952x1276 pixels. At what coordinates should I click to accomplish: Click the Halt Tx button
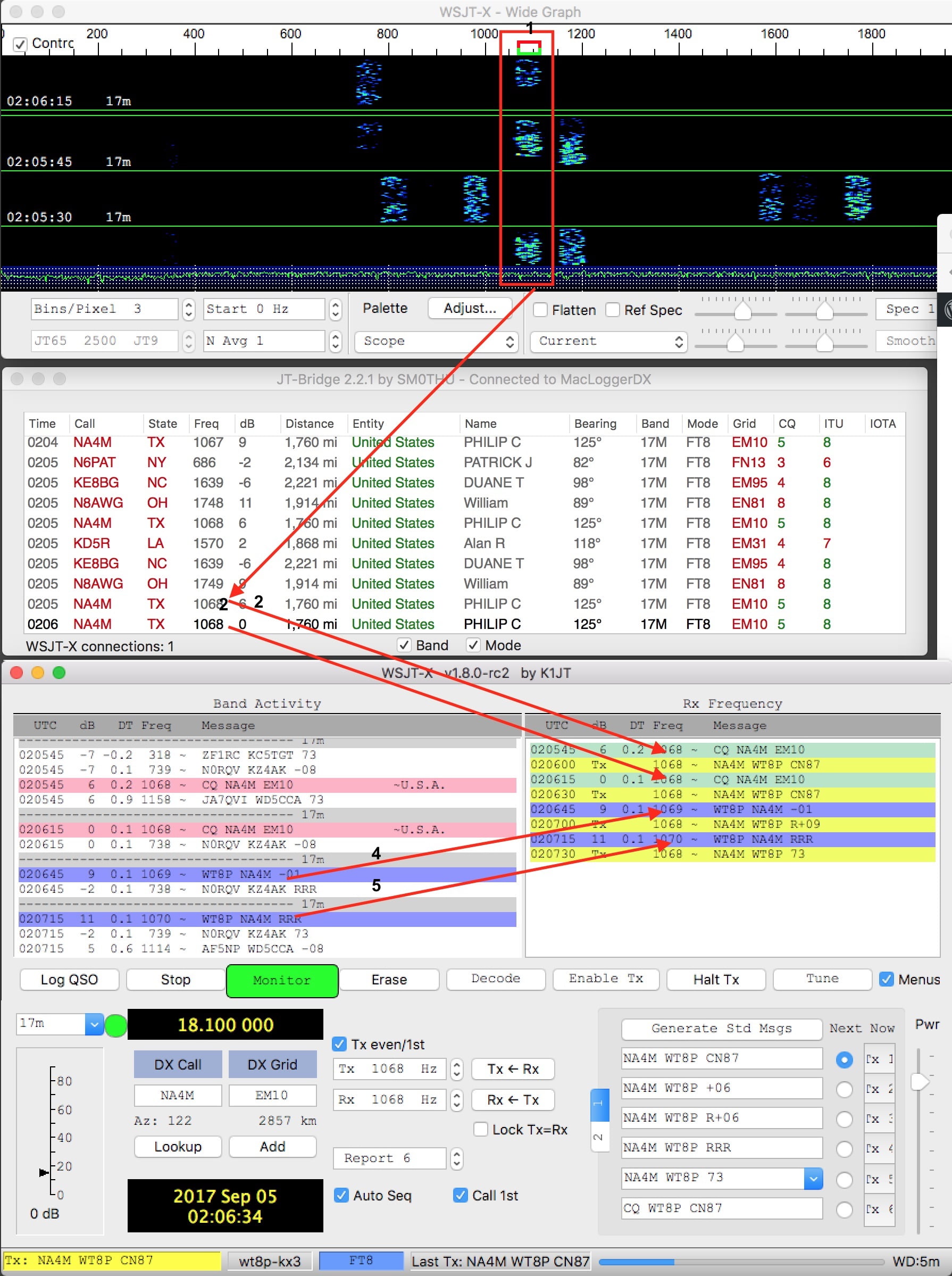pos(716,979)
